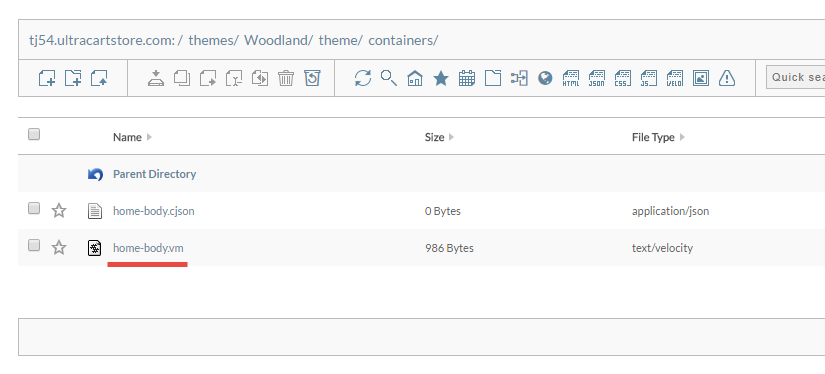This screenshot has width=825, height=374.
Task: Click the HTML file icon
Action: [571, 78]
